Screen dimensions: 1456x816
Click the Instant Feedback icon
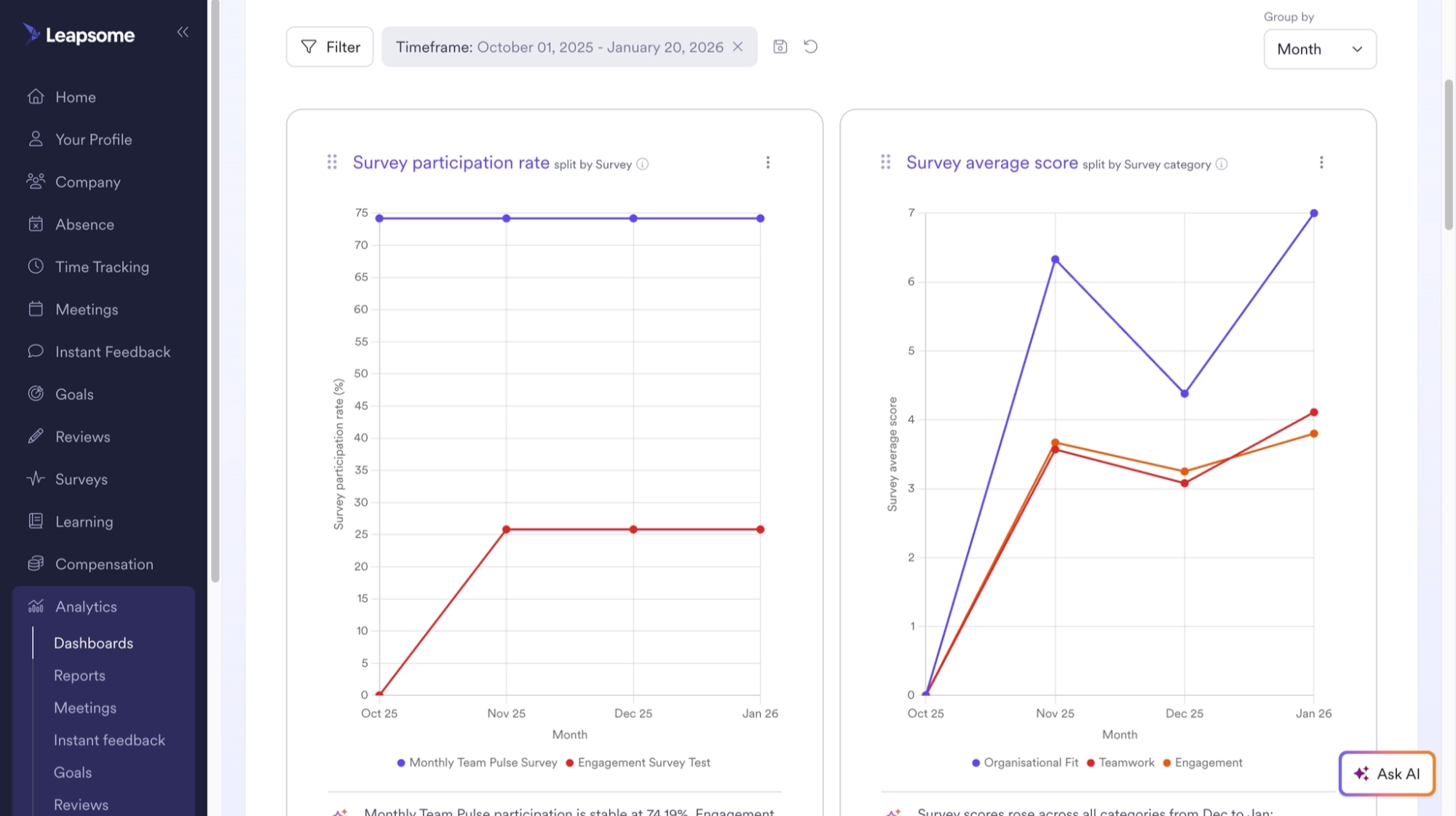36,351
